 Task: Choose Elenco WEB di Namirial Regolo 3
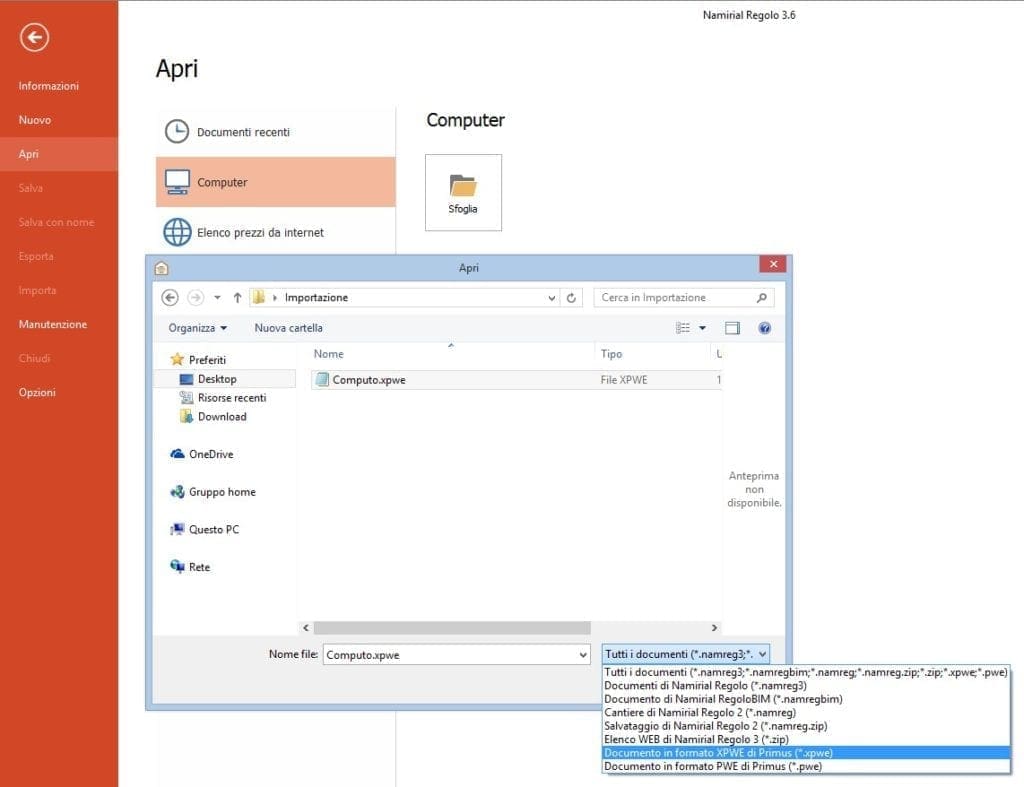806,739
